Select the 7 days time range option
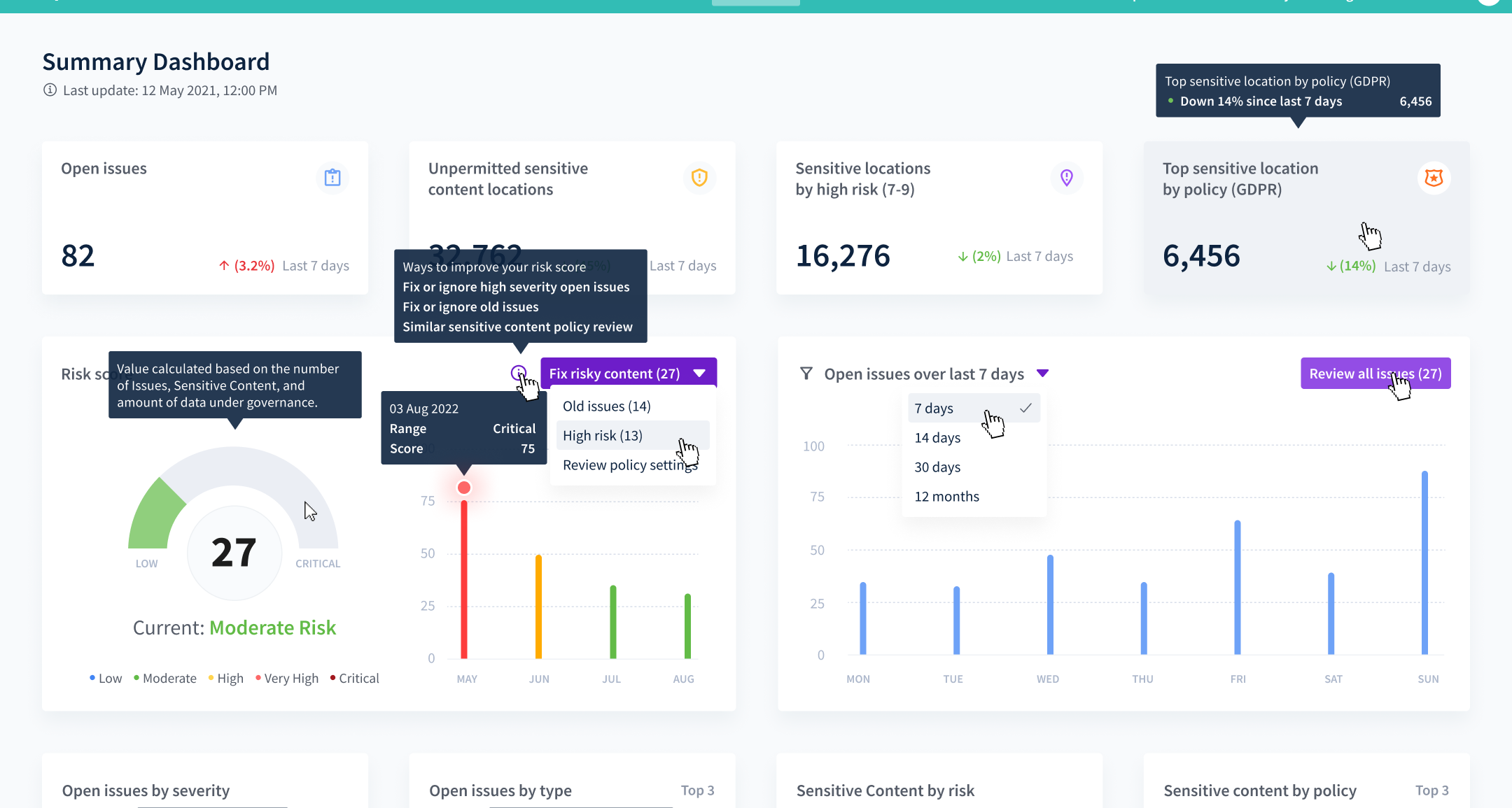1512x808 pixels. coord(974,409)
